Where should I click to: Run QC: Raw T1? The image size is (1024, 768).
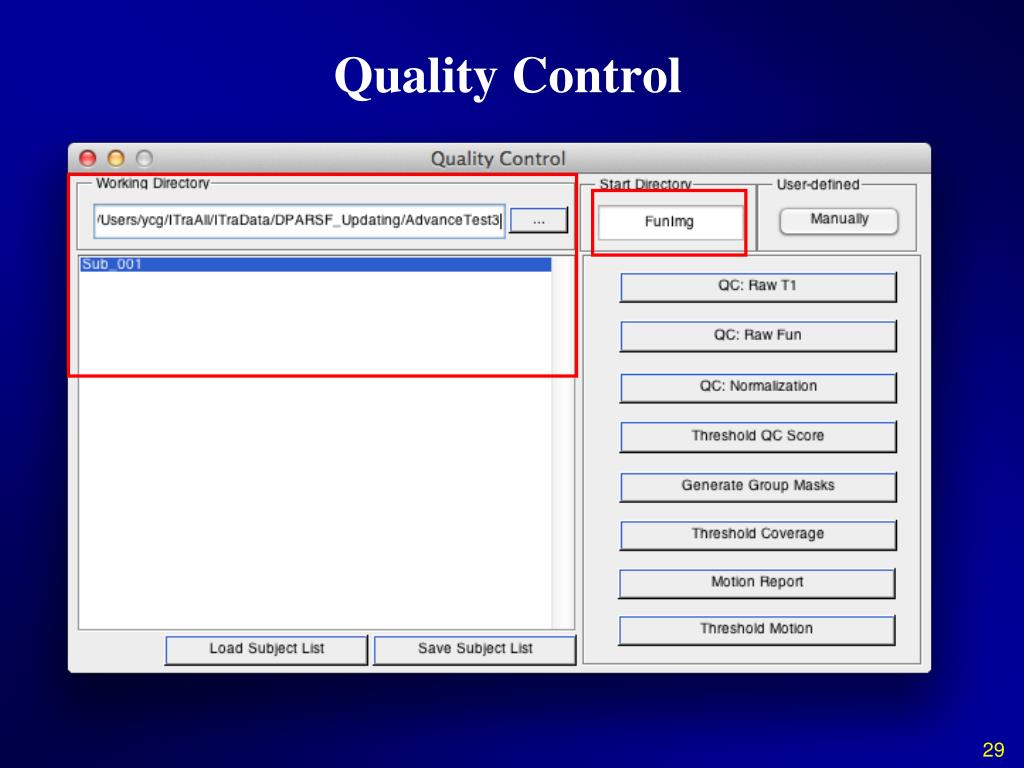[758, 287]
